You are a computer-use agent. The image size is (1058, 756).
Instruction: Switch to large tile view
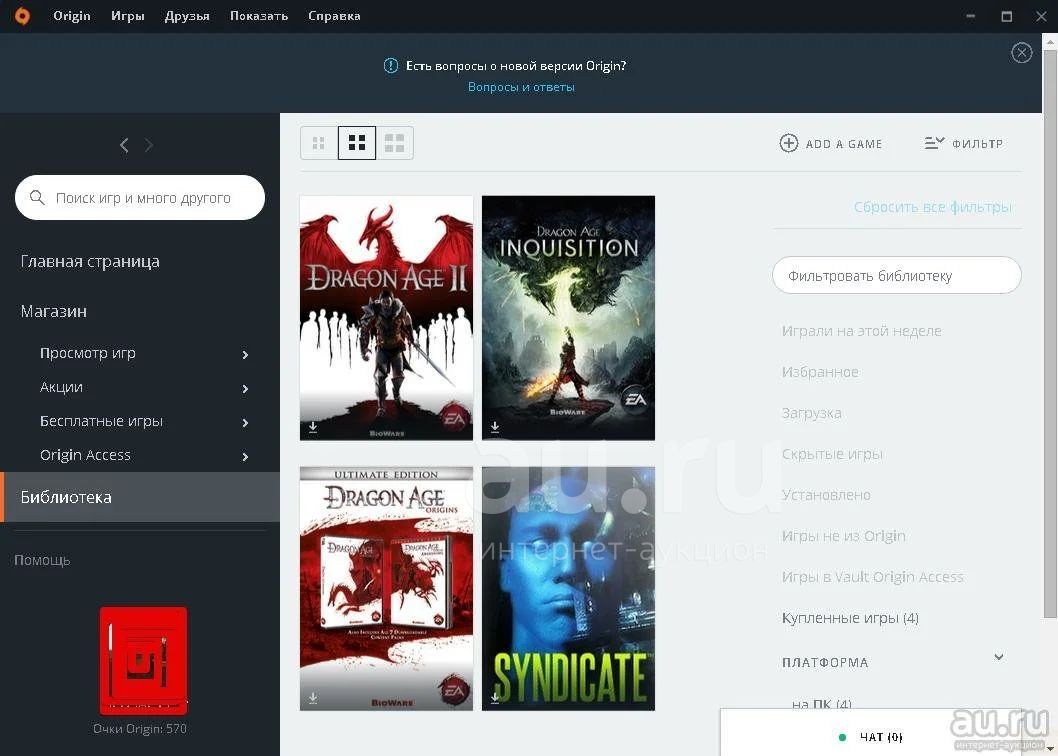[x=395, y=143]
